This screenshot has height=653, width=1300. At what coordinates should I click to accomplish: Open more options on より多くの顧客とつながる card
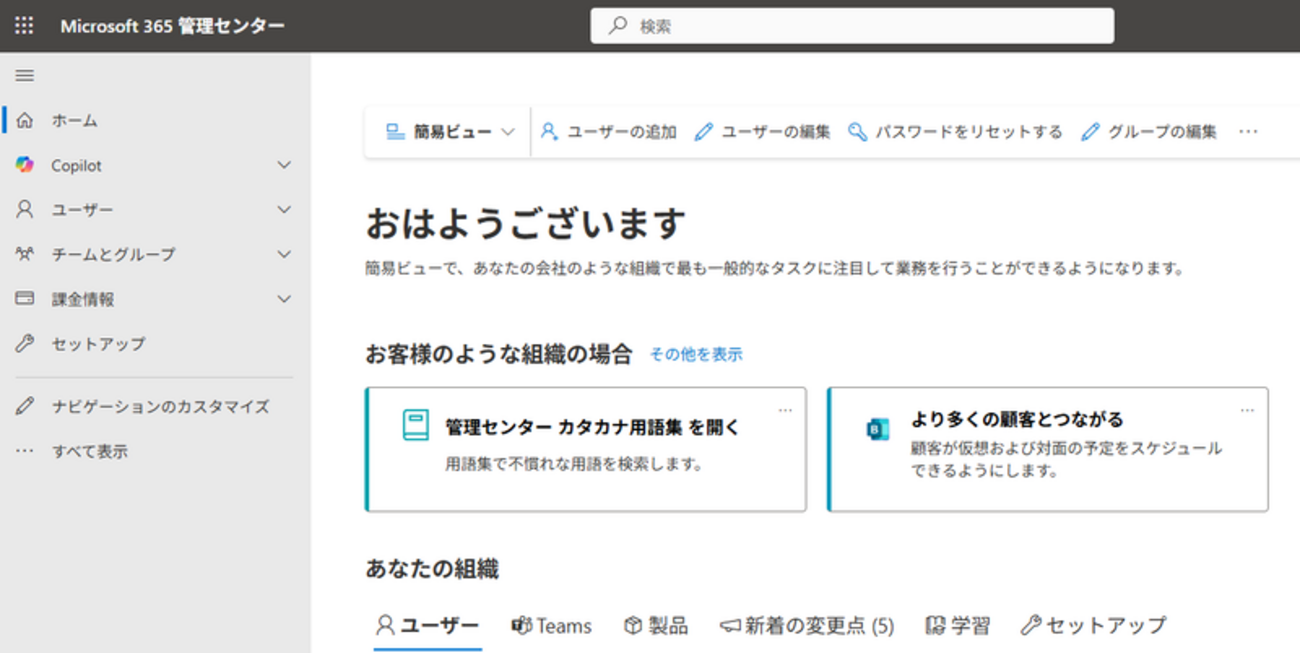1247,410
